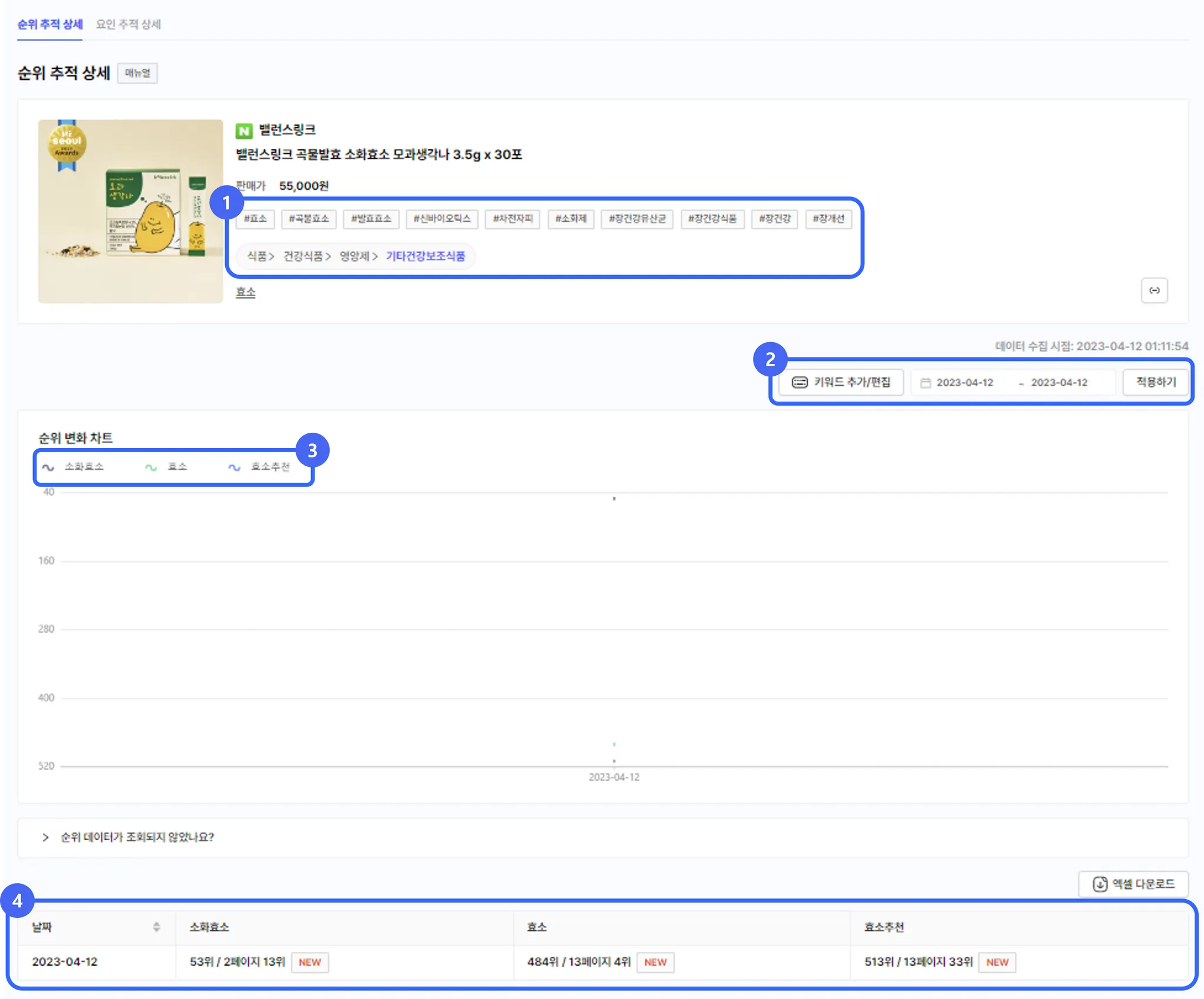Click the date column sort arrows
The image size is (1204, 999).
[x=156, y=927]
